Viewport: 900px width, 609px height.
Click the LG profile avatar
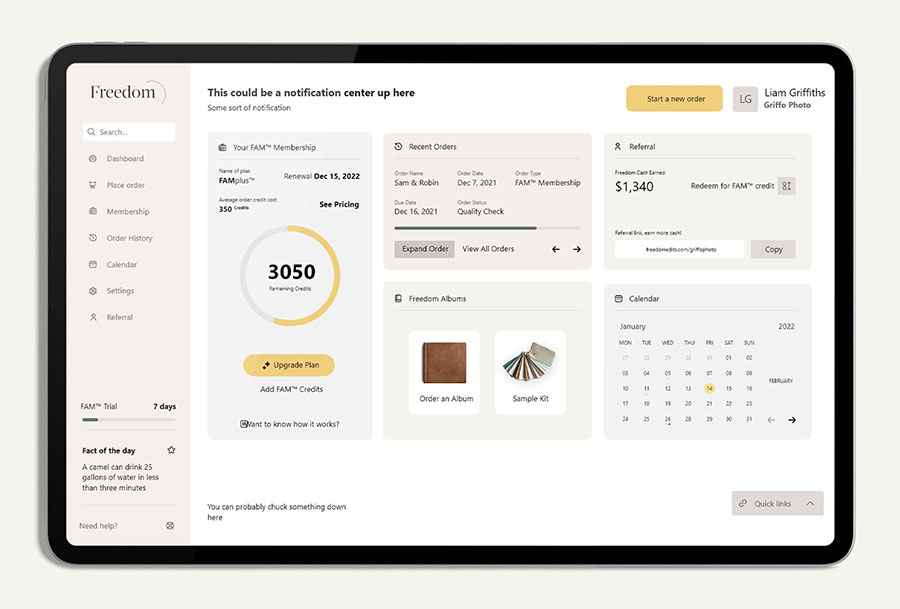click(745, 99)
